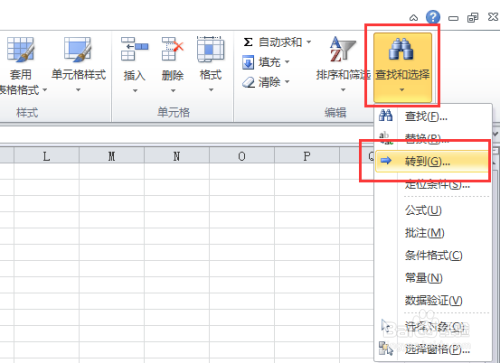Select column M header
Image resolution: width=500 pixels, height=363 pixels.
click(x=112, y=156)
